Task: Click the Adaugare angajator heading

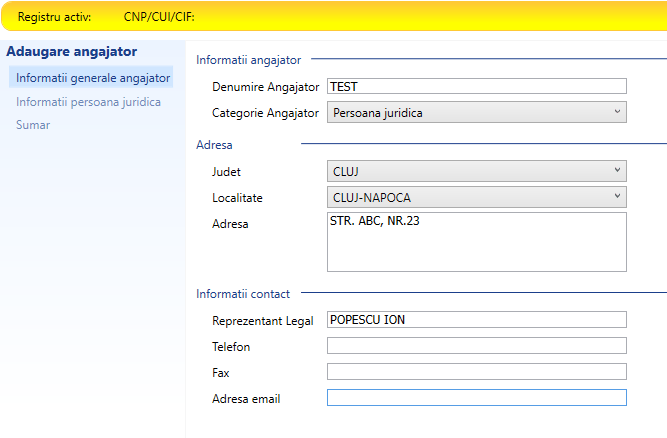Action: pos(71,51)
